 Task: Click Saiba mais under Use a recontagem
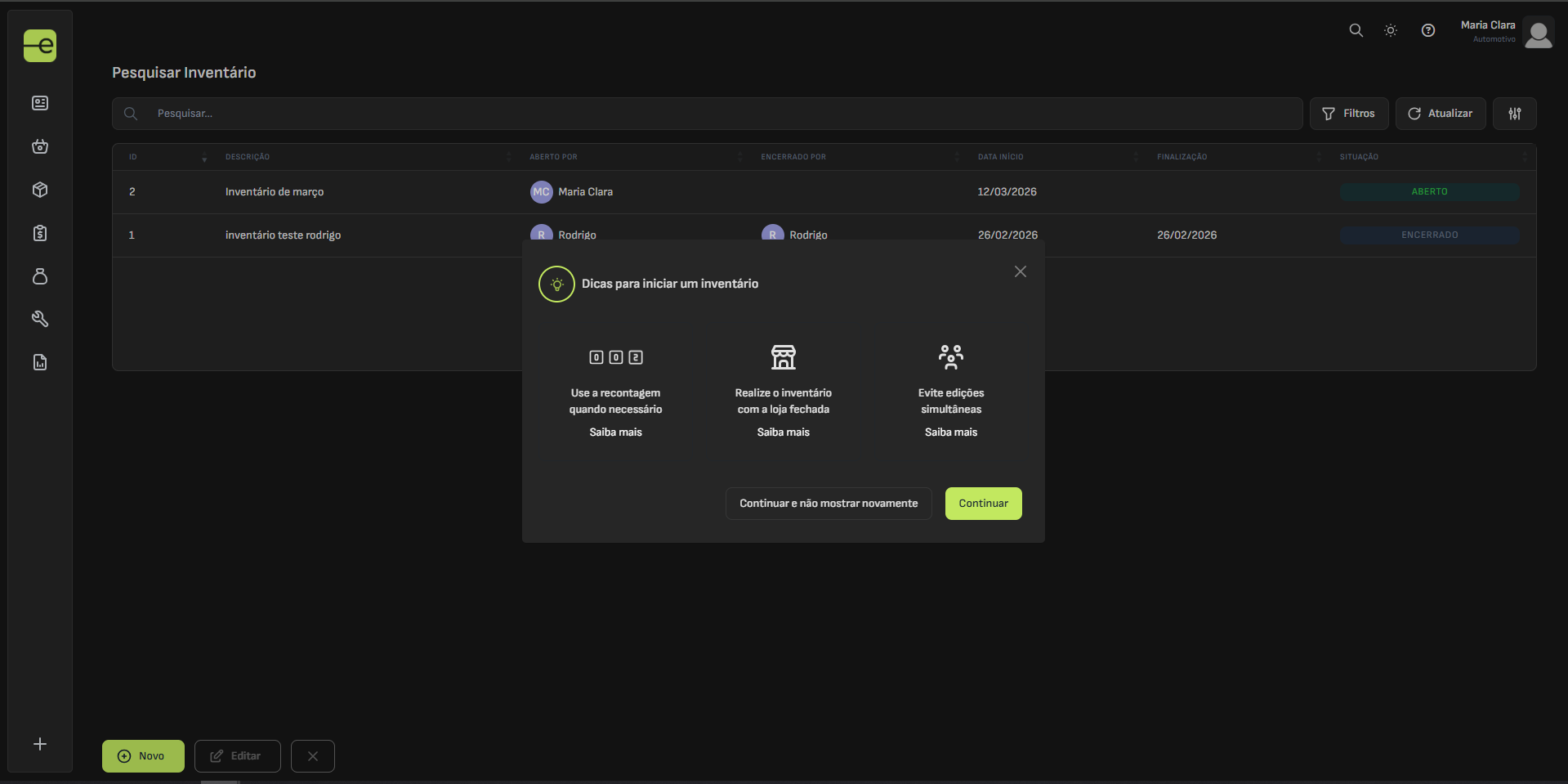click(615, 432)
